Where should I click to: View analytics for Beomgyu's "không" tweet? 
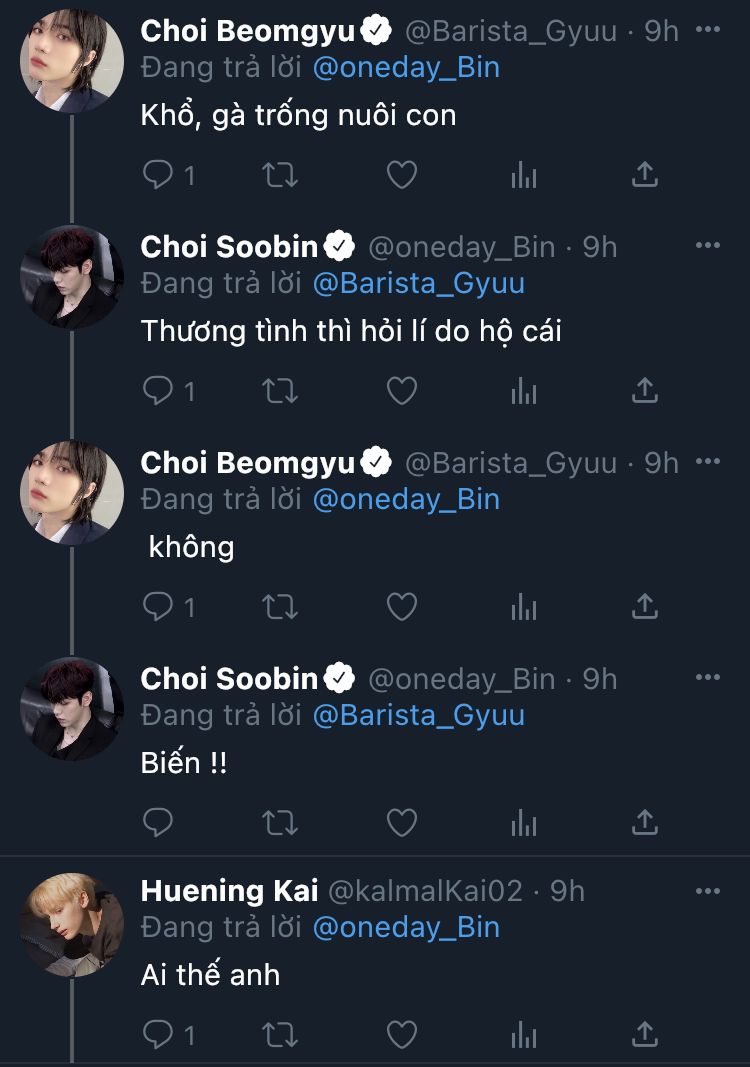pyautogui.click(x=524, y=607)
